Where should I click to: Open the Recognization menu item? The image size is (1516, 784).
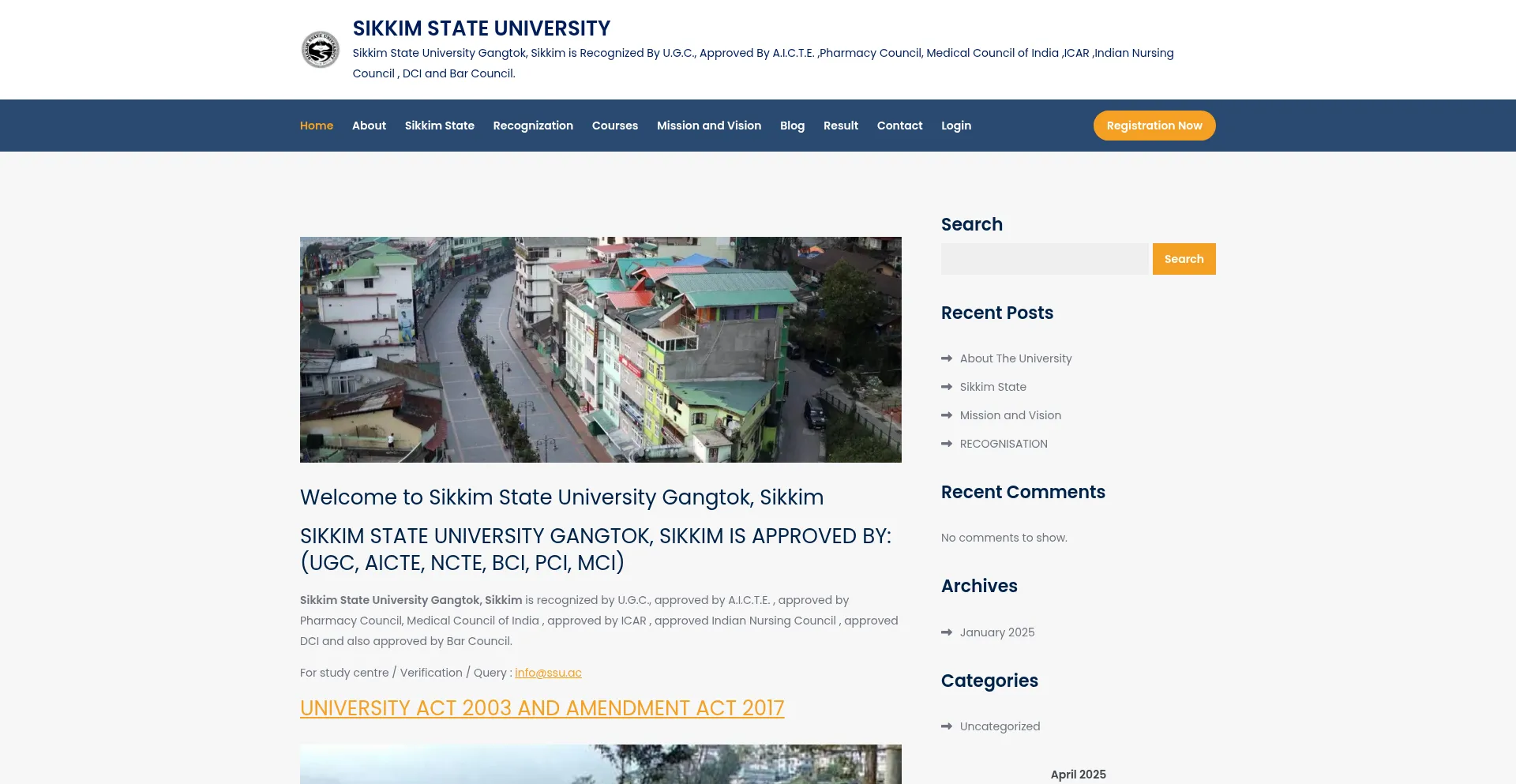click(533, 126)
